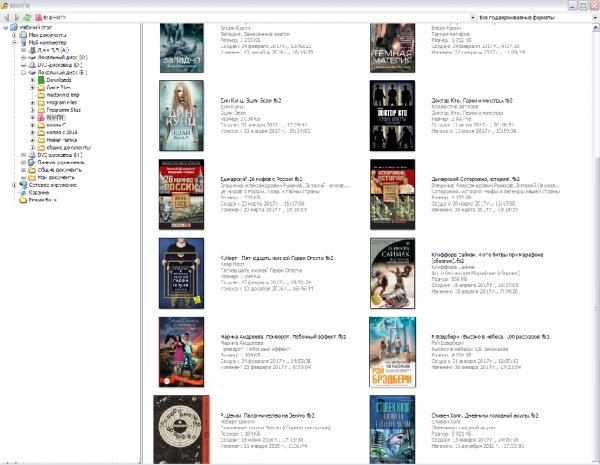This screenshot has height=465, width=600.
Task: Collapse the Рабочий стол tree node
Action: click(5, 28)
